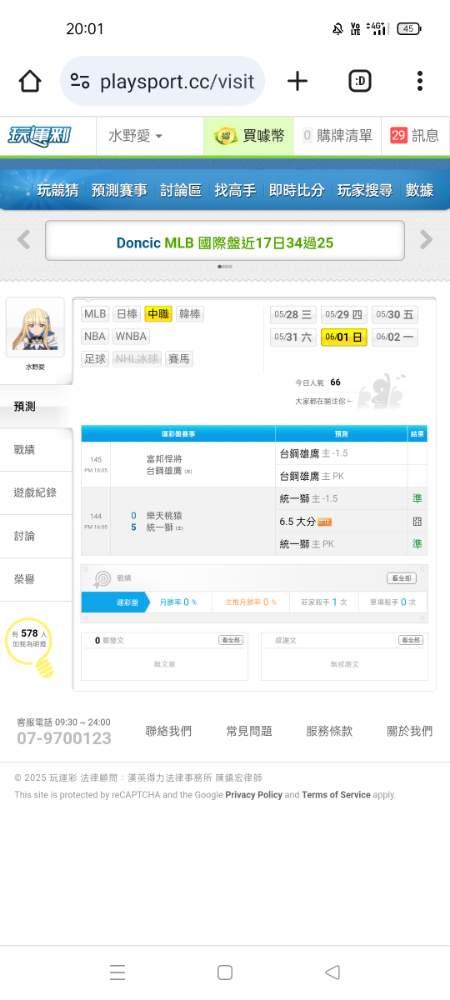450x1000 pixels.
Task: Click the 聯絡我們 footer link
Action: [x=168, y=732]
